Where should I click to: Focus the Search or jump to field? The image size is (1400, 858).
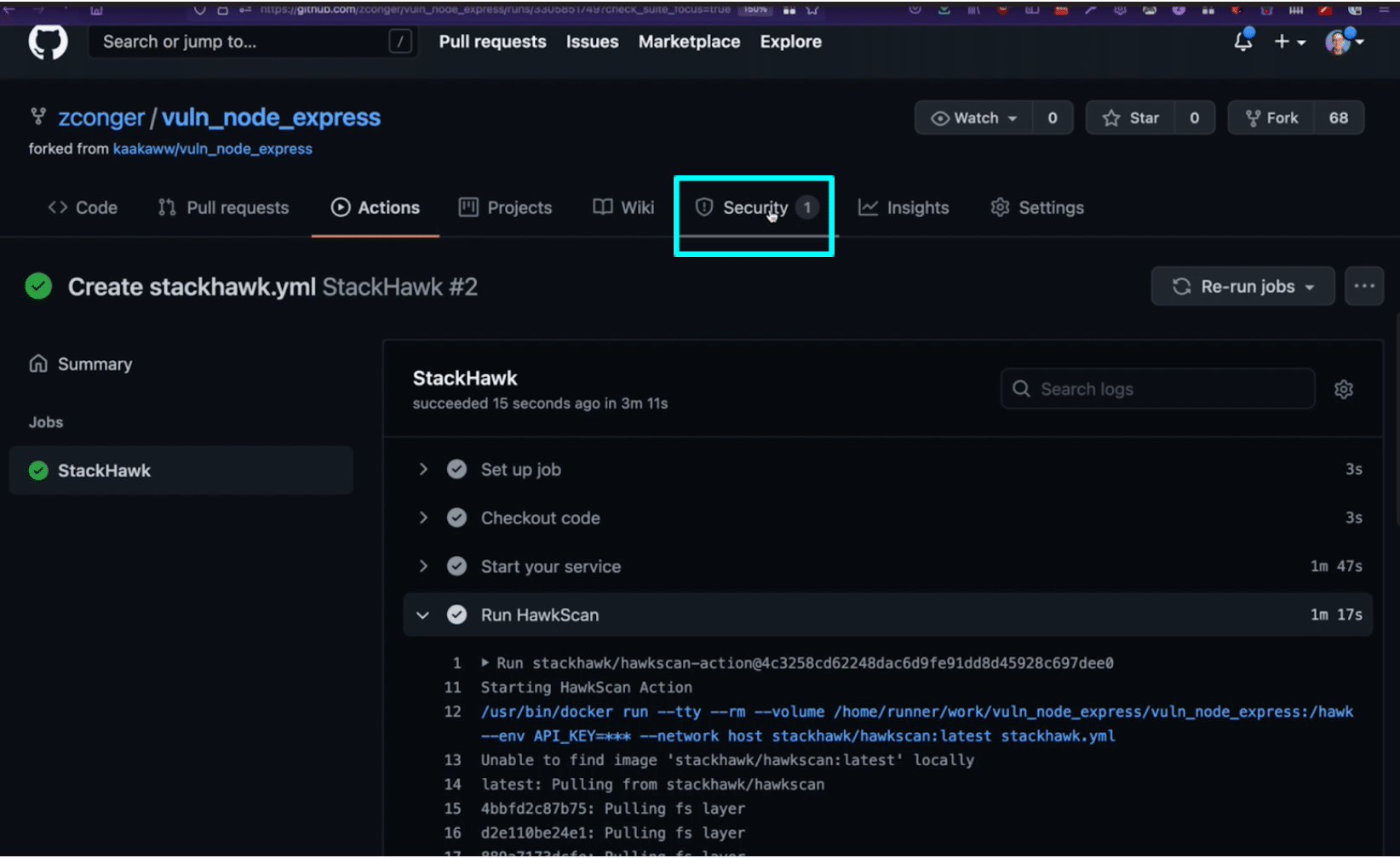[253, 42]
